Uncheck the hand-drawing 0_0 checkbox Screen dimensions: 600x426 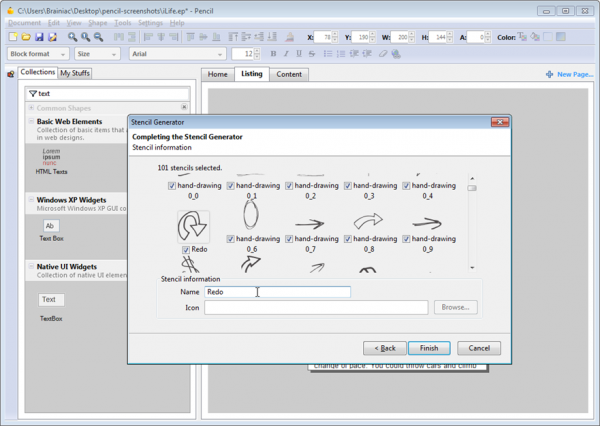pos(173,185)
